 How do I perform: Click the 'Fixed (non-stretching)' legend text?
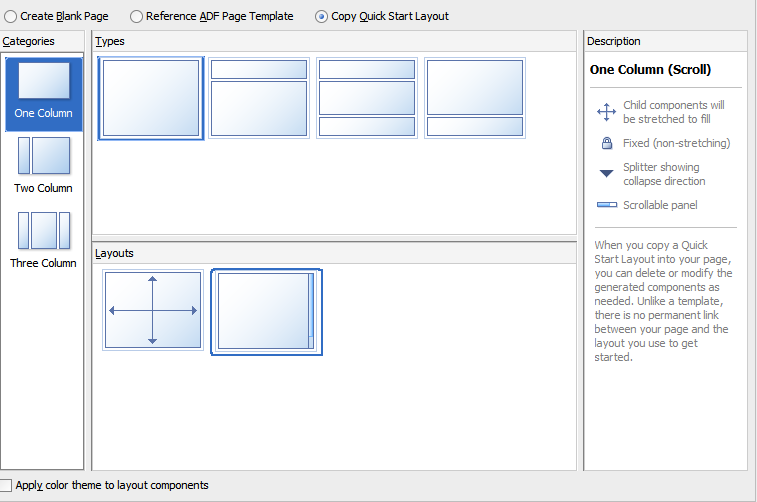[x=676, y=143]
